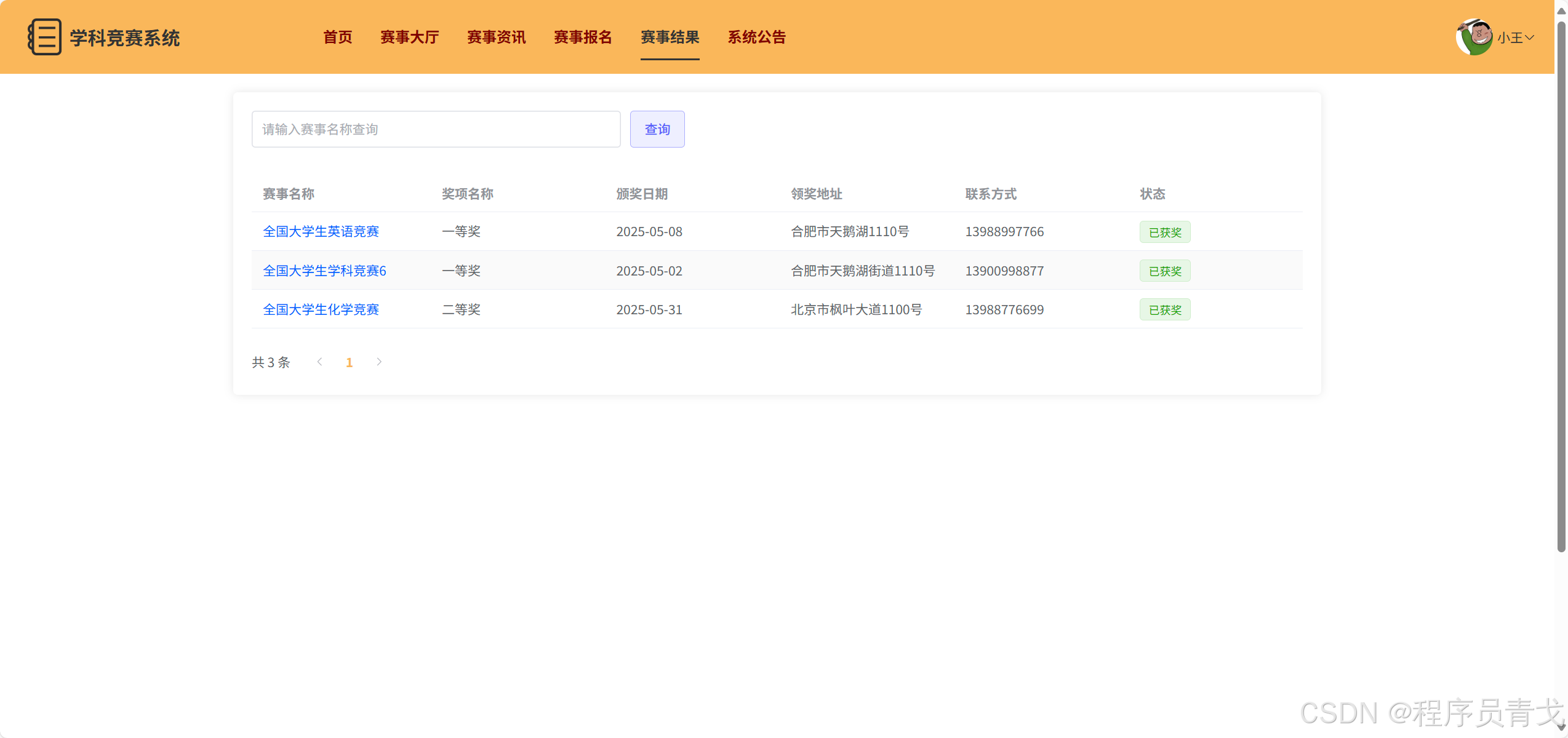Viewport: 1568px width, 738px height.
Task: Click the vertical page scrollbar
Action: point(1561,283)
